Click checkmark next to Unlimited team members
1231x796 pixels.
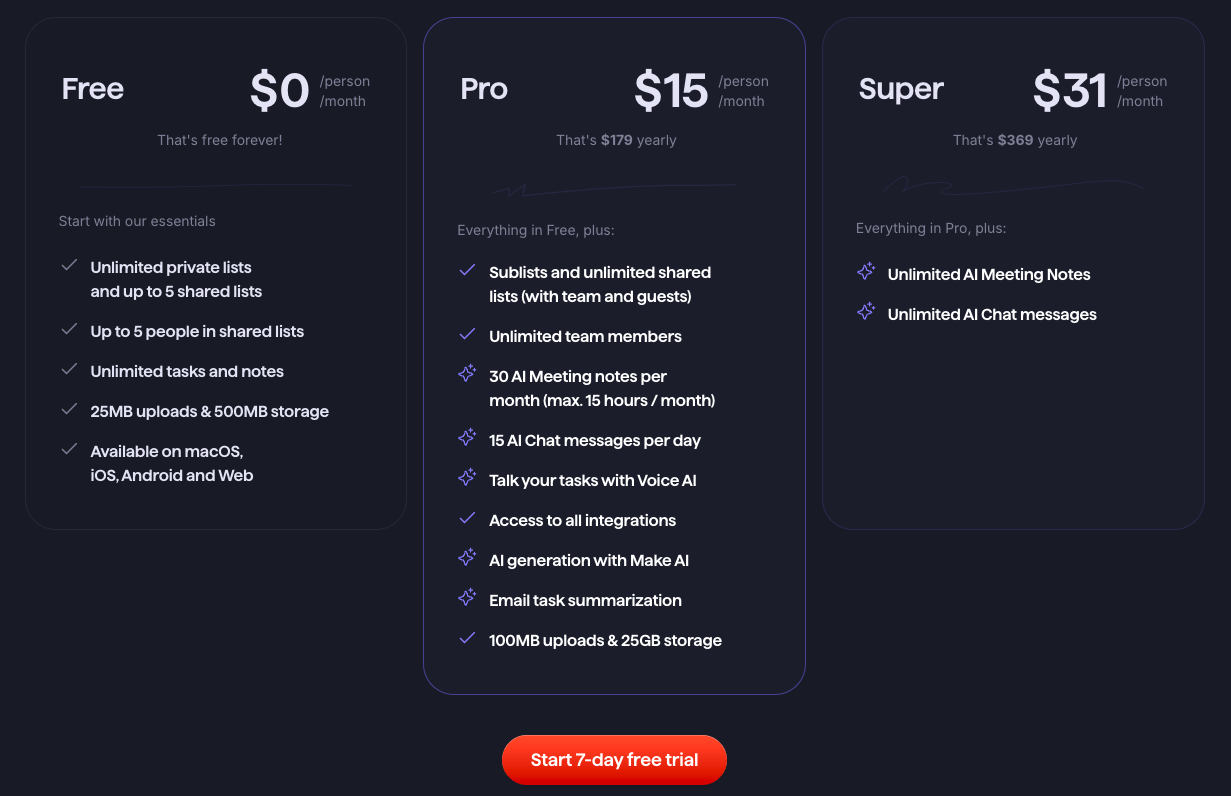(x=467, y=334)
